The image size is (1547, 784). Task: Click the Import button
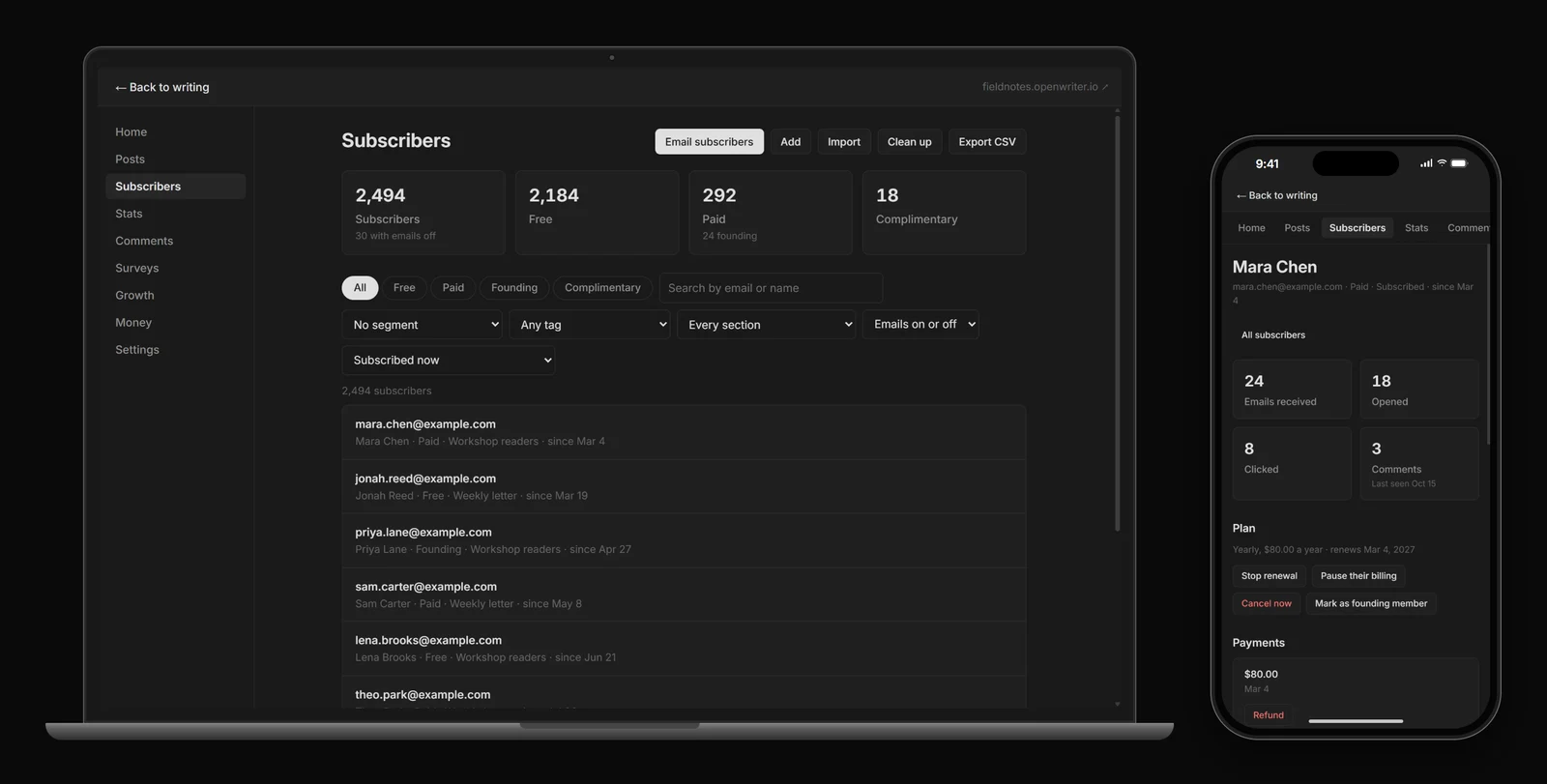(843, 141)
